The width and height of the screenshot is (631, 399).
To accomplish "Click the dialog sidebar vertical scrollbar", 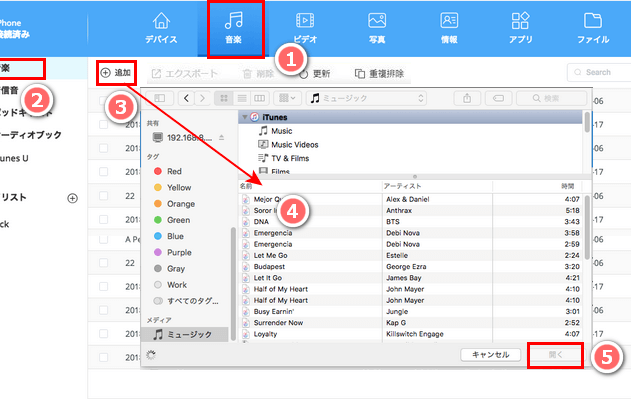I will [x=233, y=284].
